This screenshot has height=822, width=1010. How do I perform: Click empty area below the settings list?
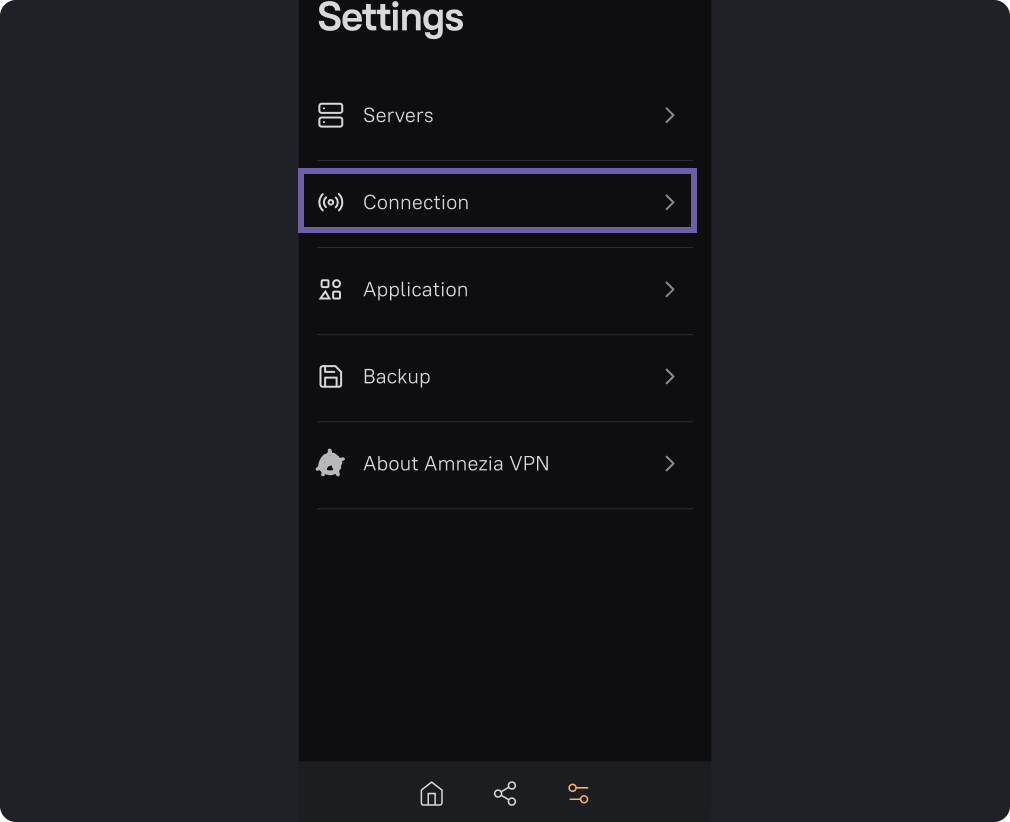505,640
